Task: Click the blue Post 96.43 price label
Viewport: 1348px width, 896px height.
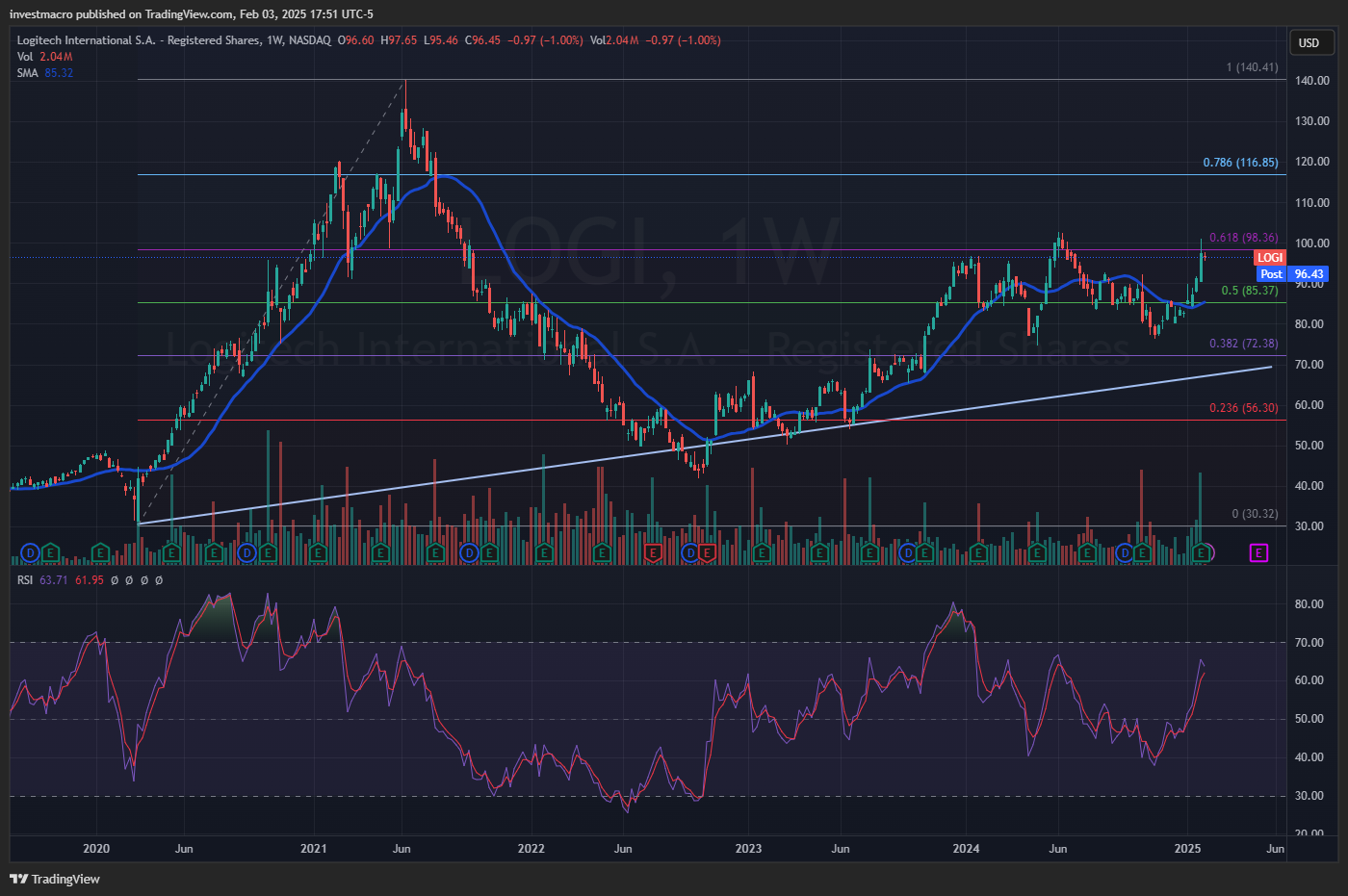Action: click(x=1292, y=274)
